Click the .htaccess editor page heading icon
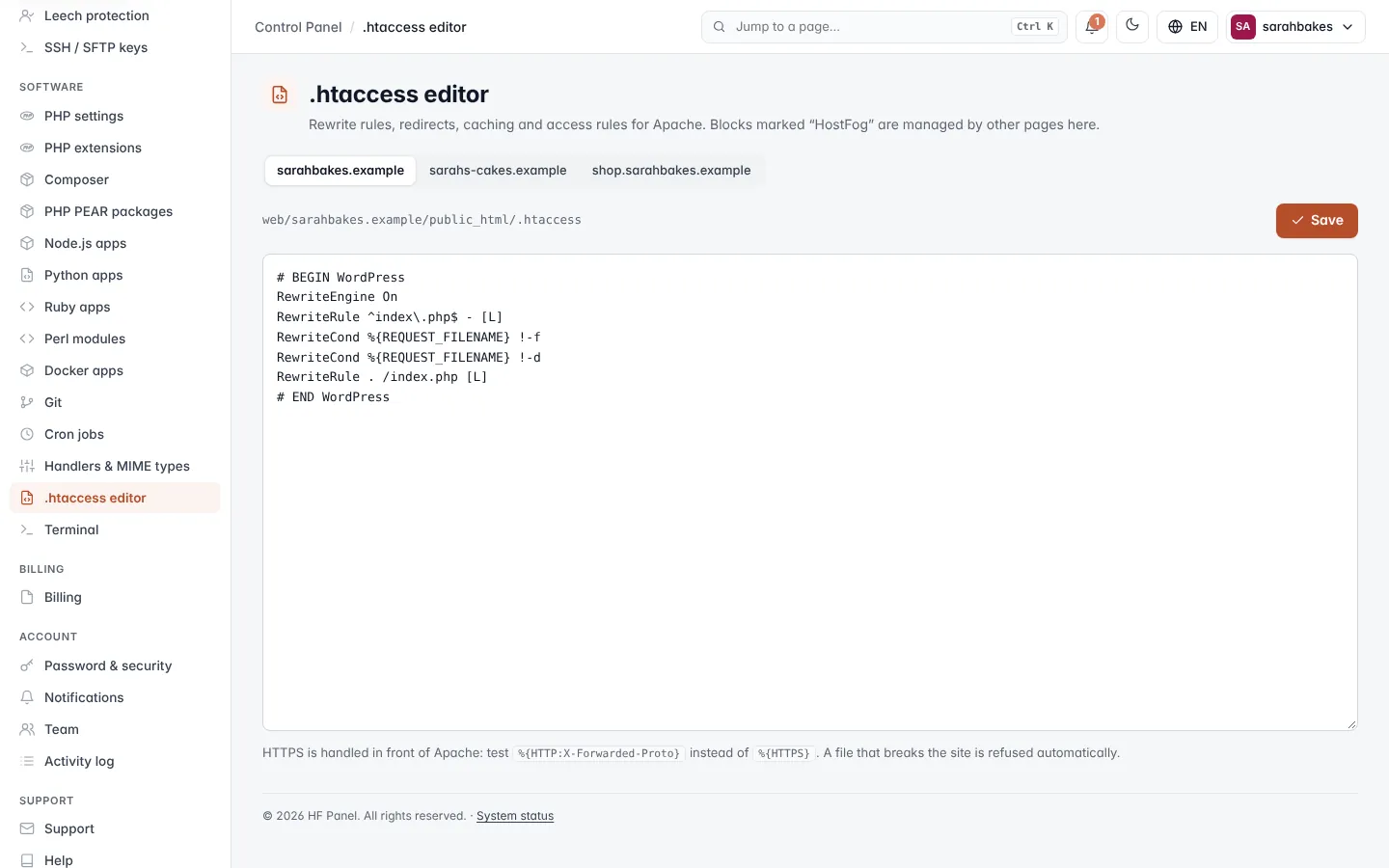Image resolution: width=1389 pixels, height=868 pixels. pos(280,95)
